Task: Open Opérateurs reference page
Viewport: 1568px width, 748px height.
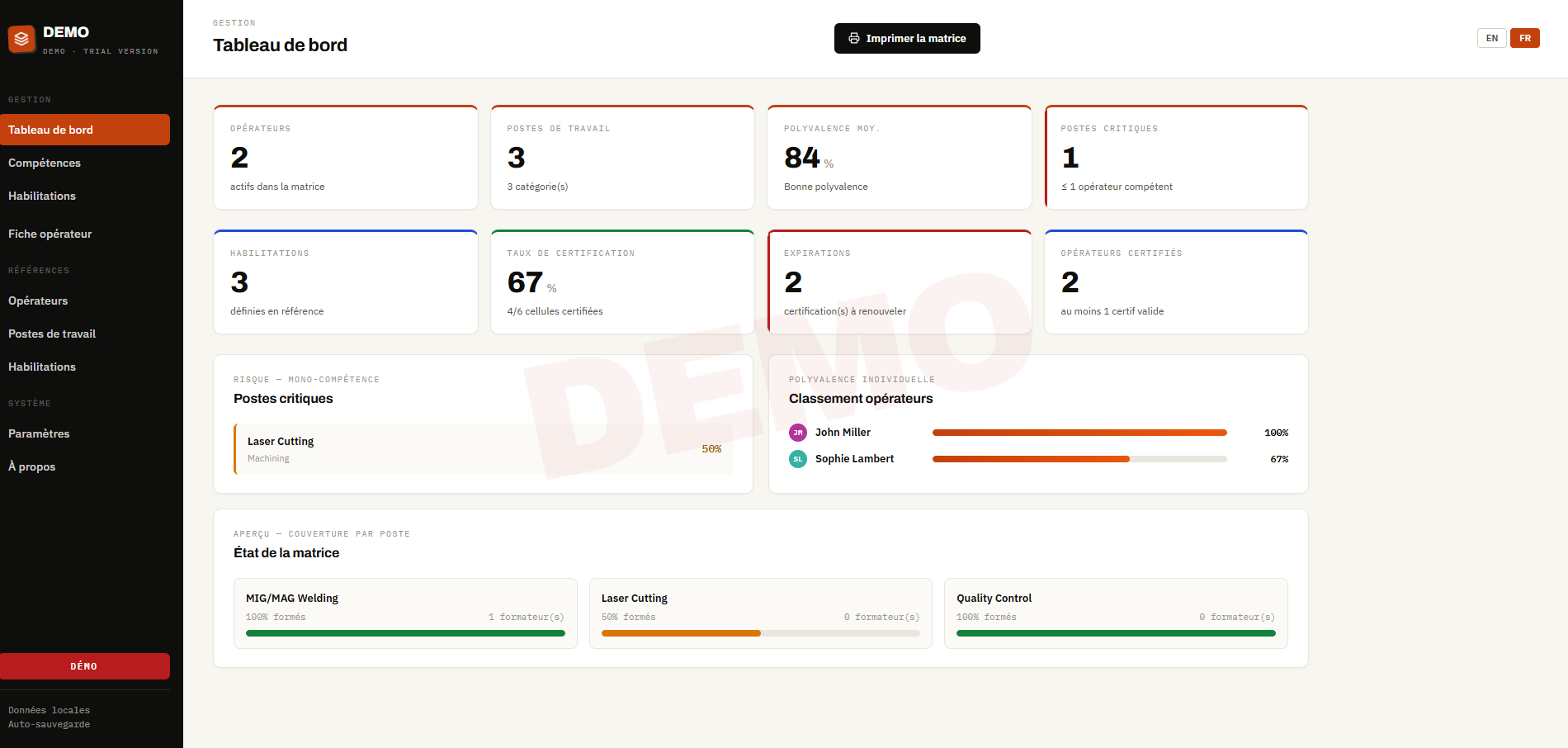Action: click(x=85, y=301)
